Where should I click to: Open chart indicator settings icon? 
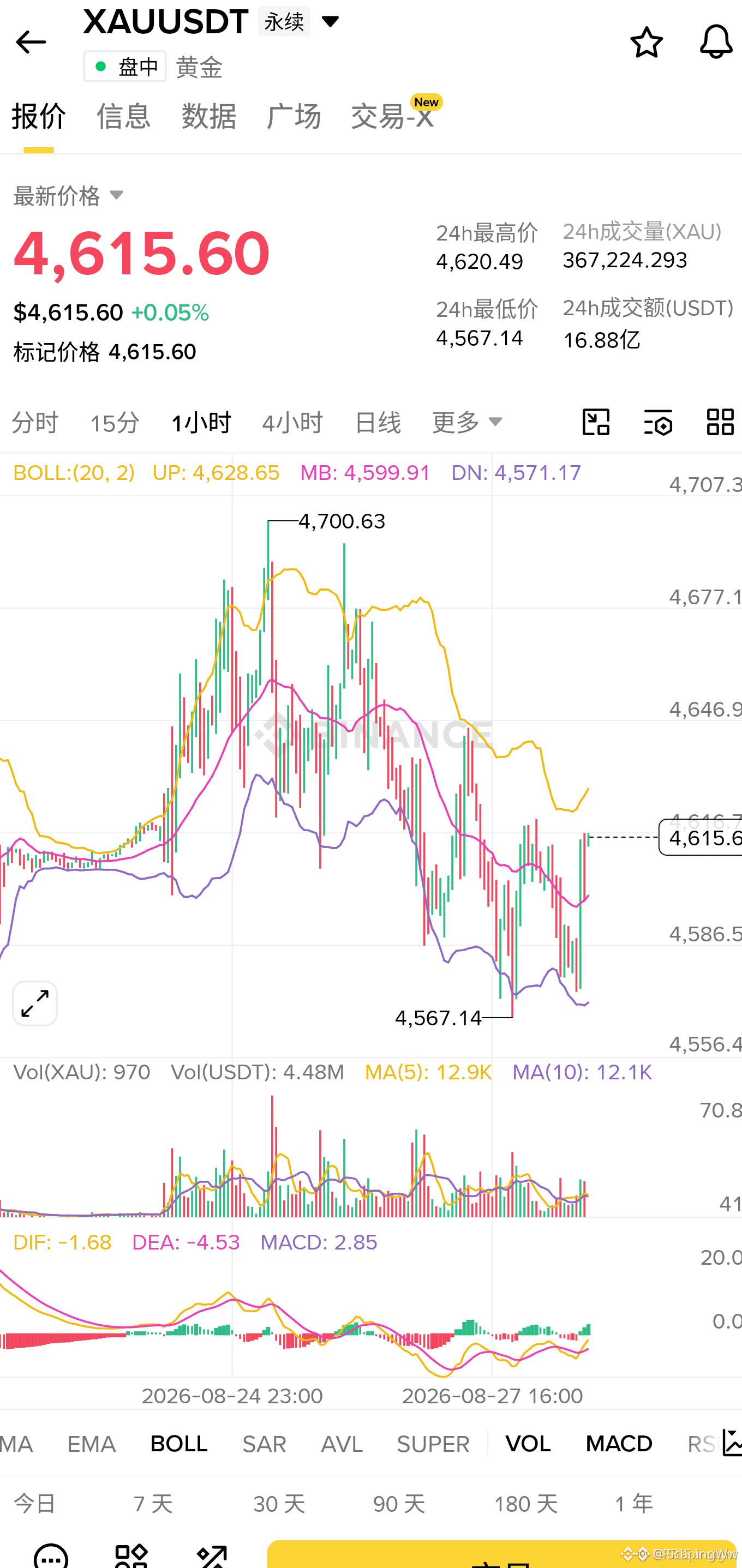[658, 422]
